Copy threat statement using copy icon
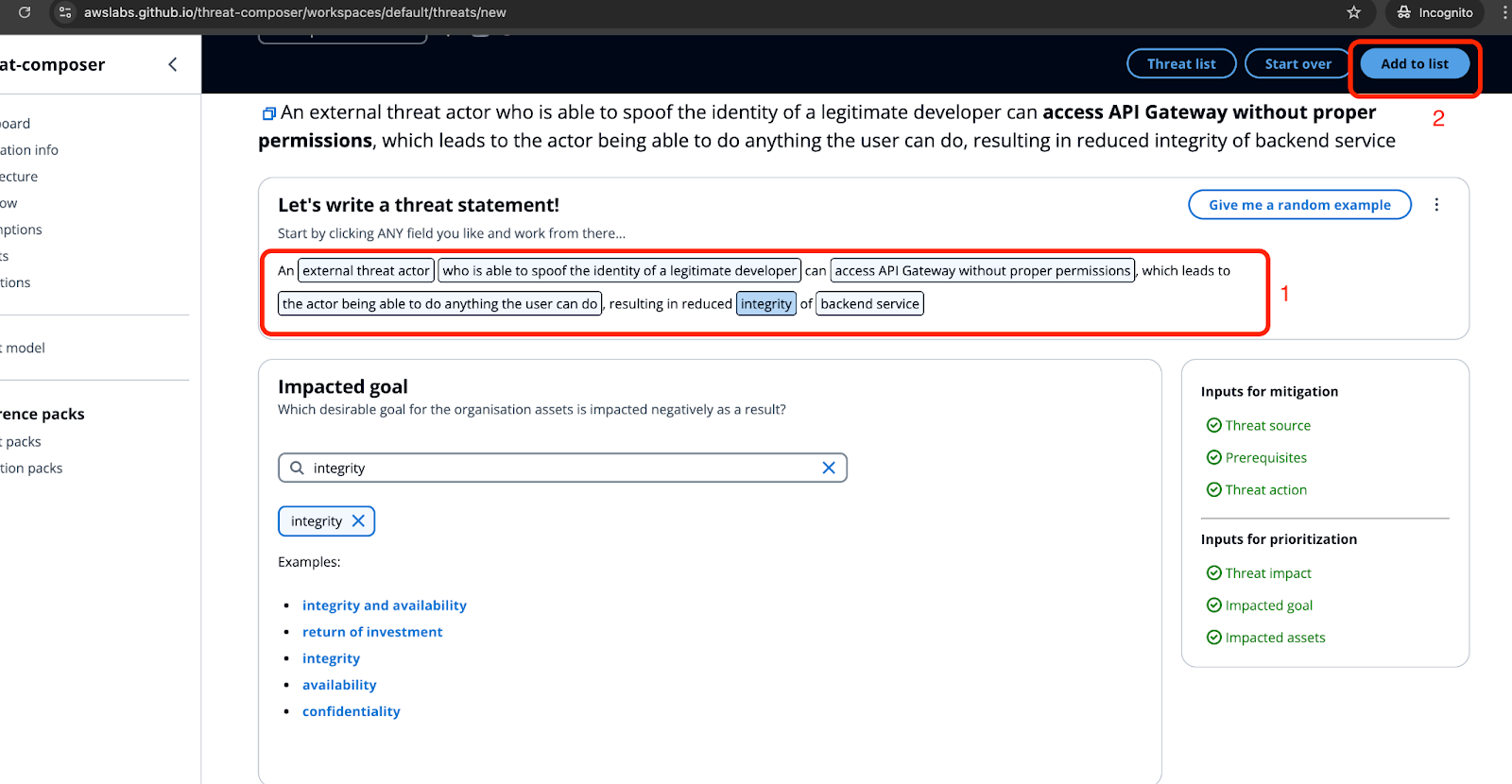Viewport: 1512px width, 784px height. (x=269, y=113)
